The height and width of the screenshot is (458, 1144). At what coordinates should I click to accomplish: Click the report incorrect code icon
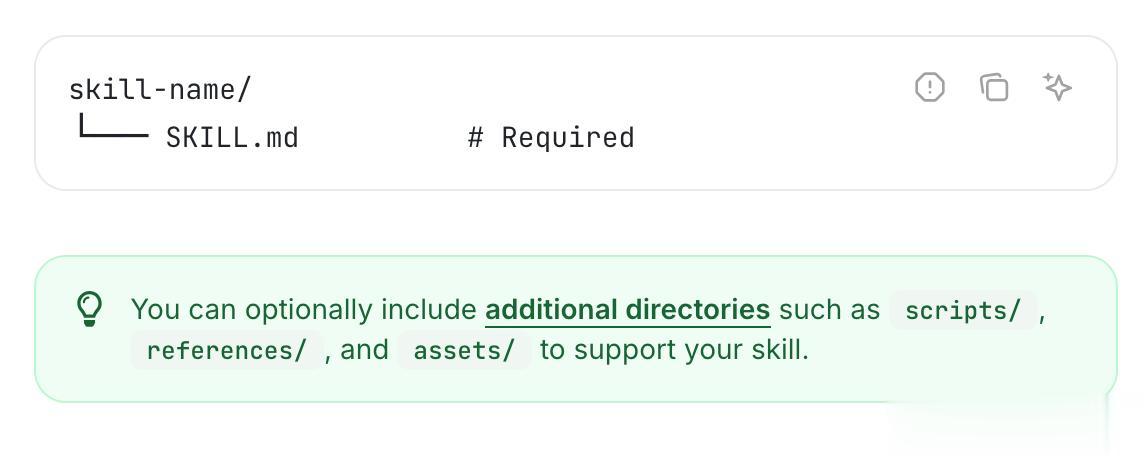click(930, 88)
